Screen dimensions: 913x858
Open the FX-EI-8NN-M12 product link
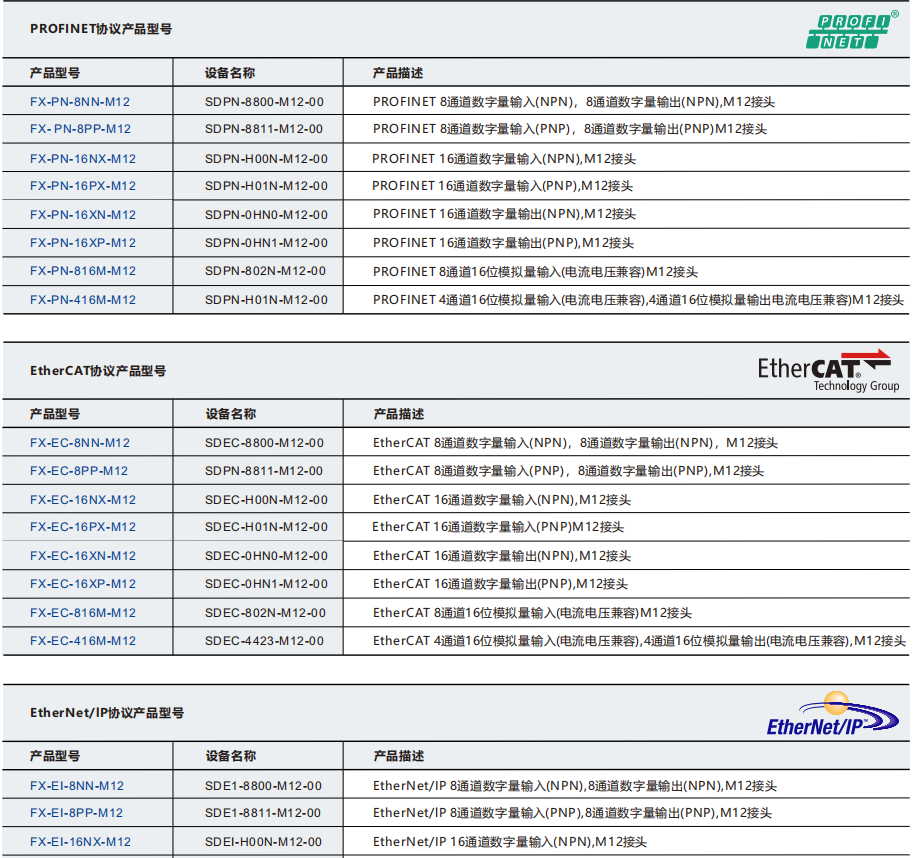pyautogui.click(x=77, y=786)
